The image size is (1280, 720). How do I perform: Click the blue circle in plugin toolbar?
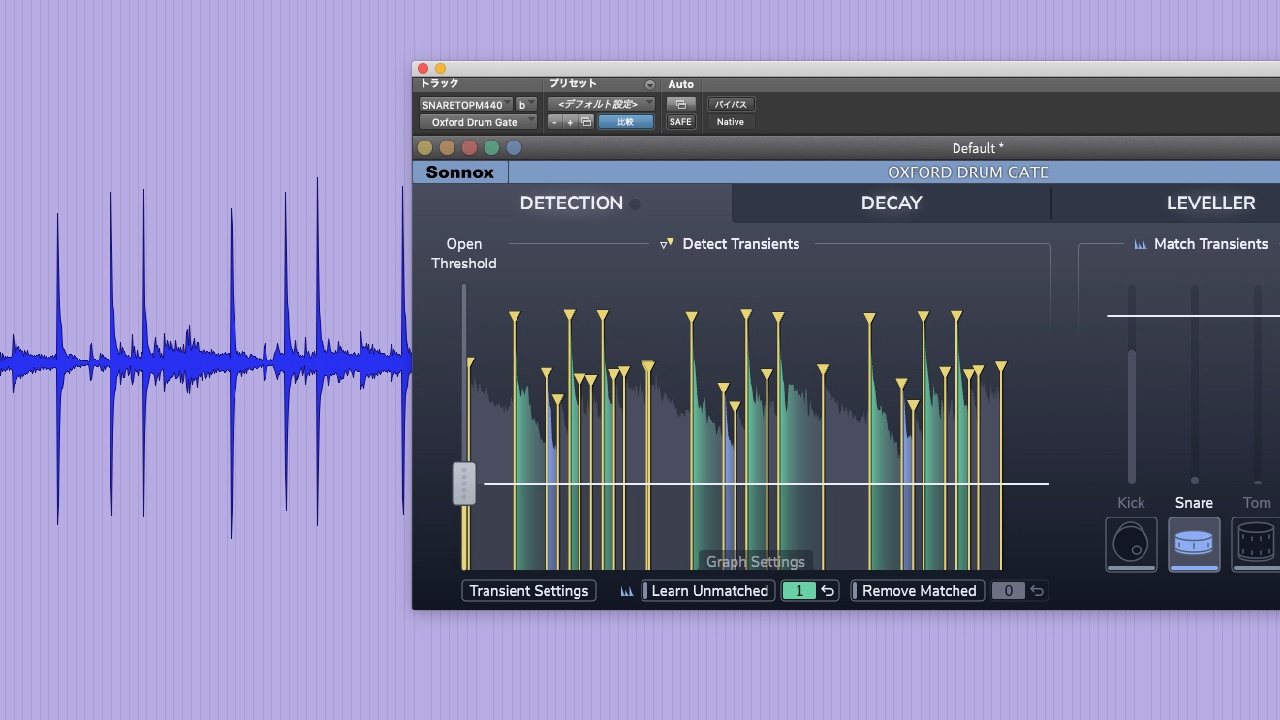pos(514,148)
